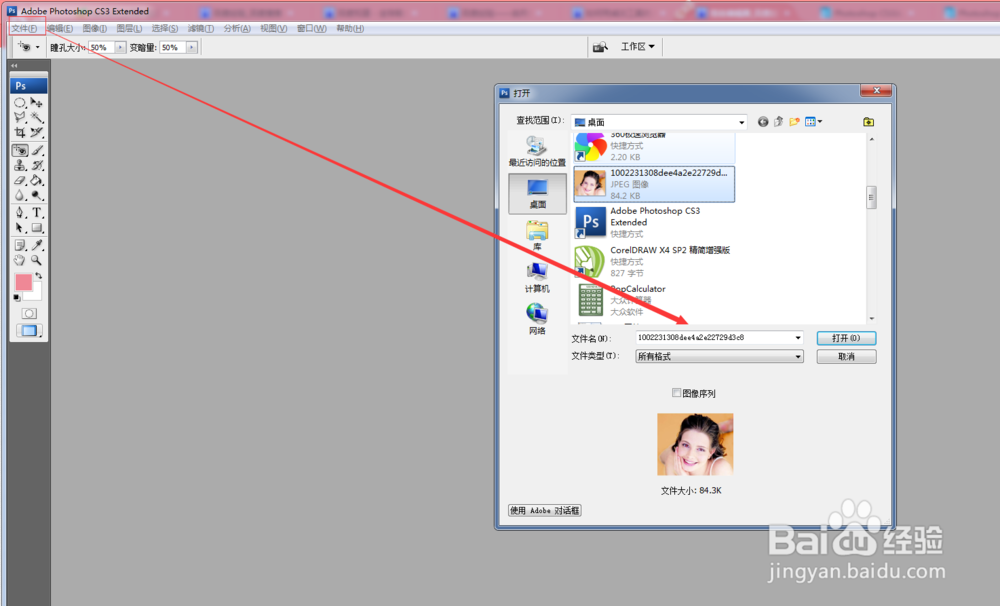This screenshot has width=1000, height=606.
Task: Expand the 查找范围 location dropdown
Action: tap(742, 122)
